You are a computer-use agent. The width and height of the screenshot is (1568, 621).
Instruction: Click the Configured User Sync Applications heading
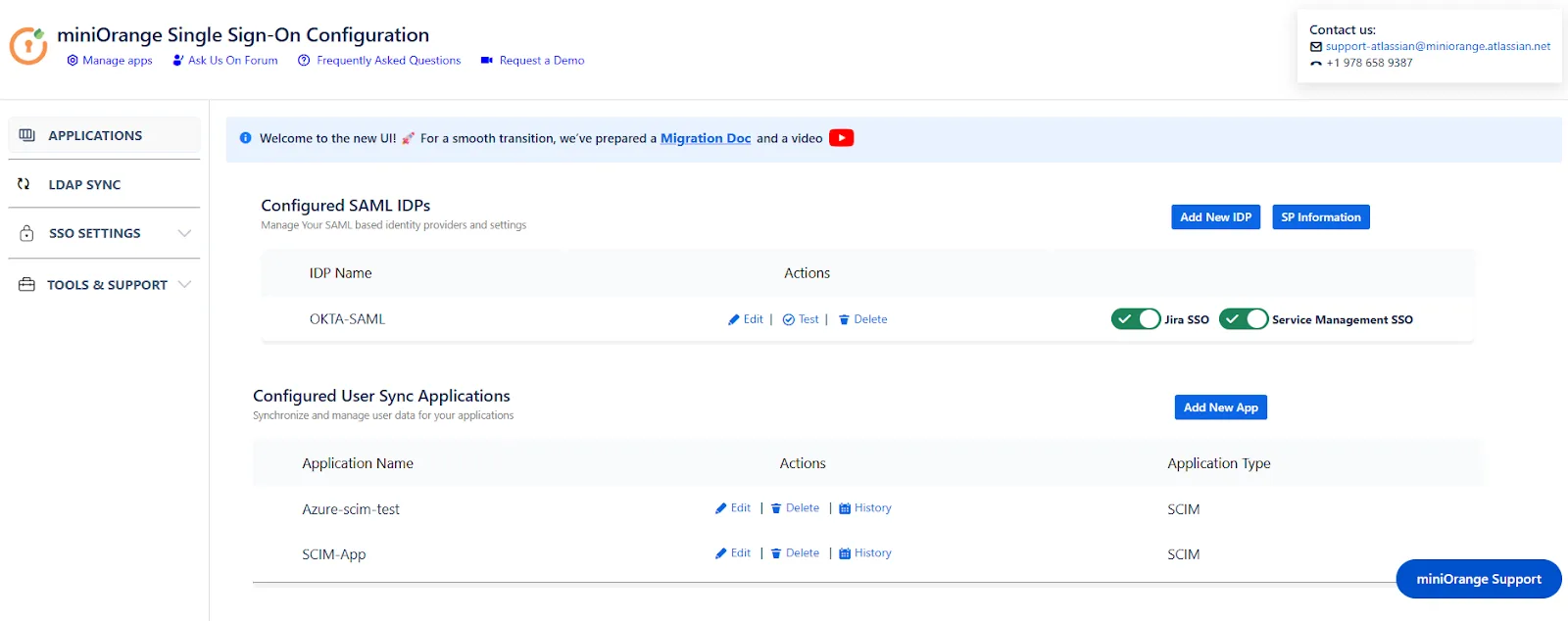coord(381,396)
